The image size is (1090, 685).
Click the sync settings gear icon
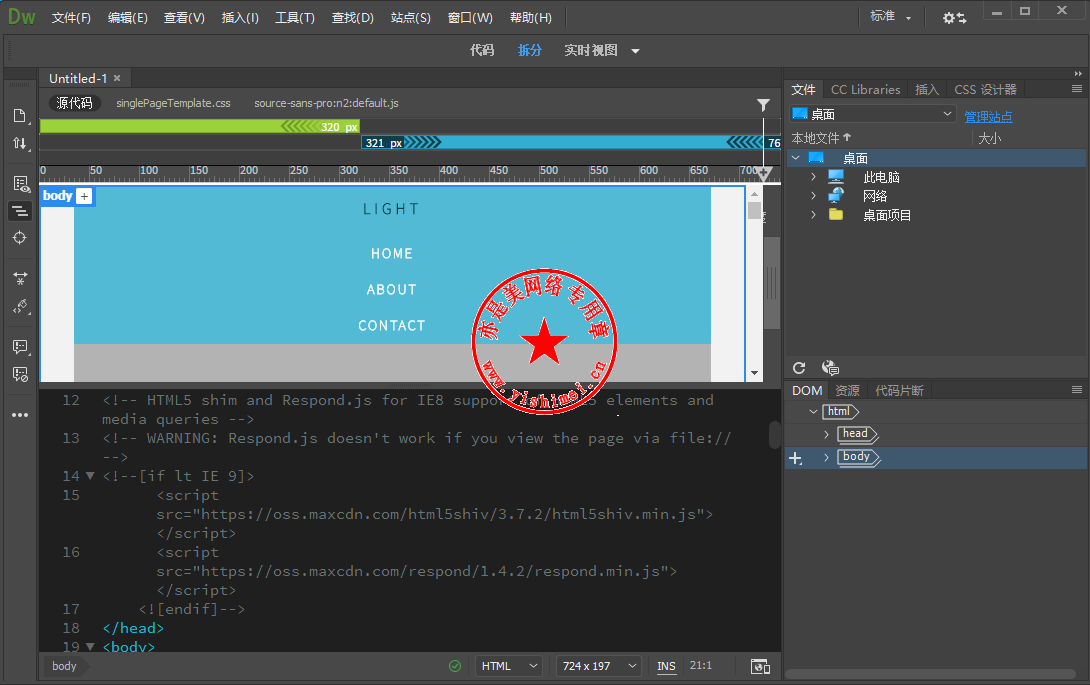[x=954, y=17]
